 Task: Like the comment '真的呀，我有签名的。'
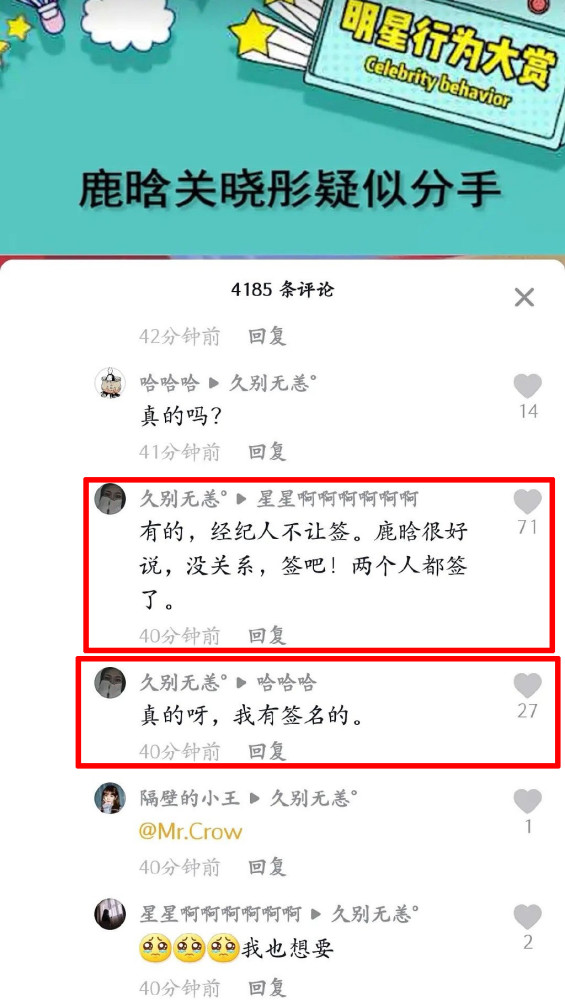[527, 686]
